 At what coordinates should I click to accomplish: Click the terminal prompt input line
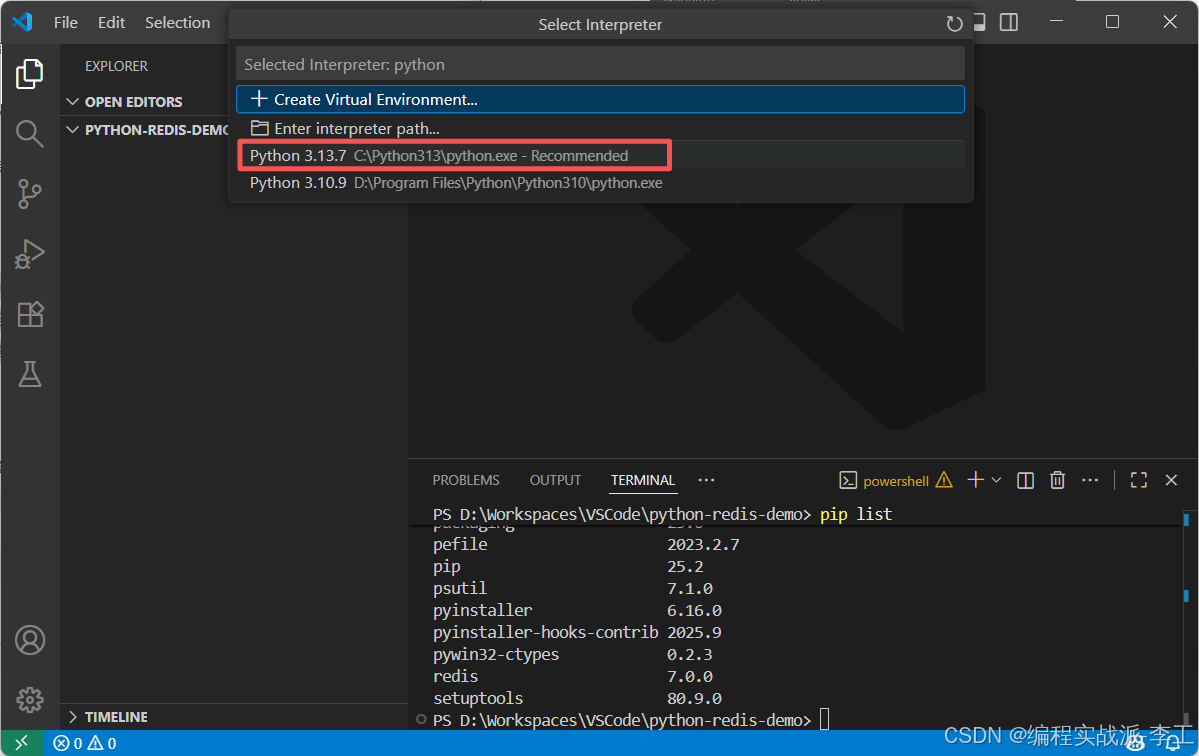631,720
